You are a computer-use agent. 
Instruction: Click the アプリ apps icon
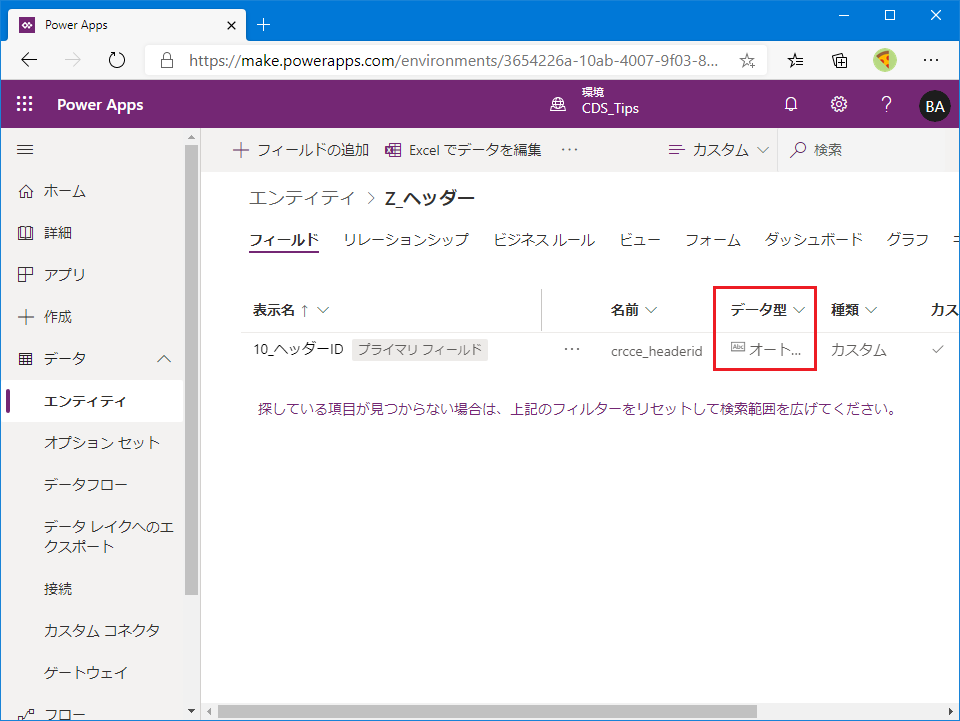pos(26,275)
